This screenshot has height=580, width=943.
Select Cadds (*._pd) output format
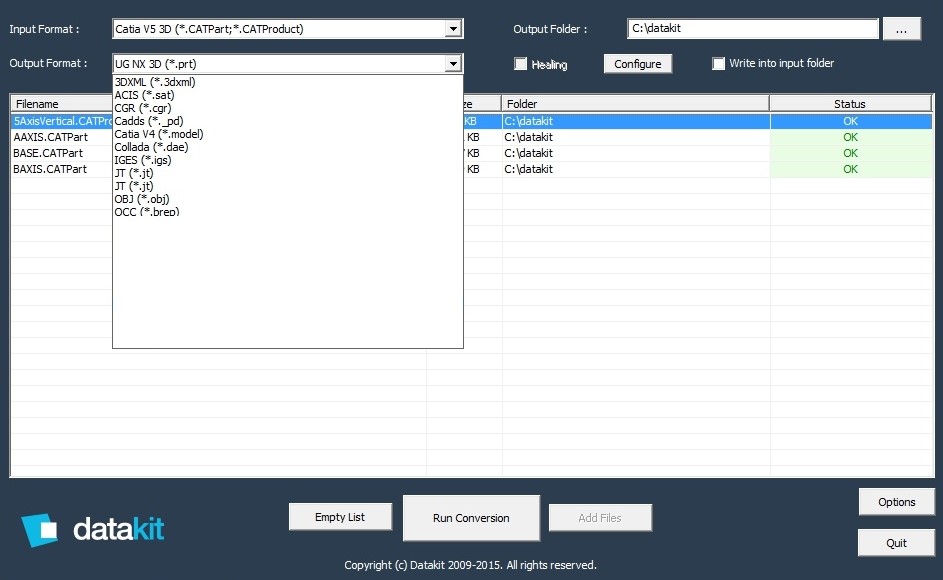point(287,121)
